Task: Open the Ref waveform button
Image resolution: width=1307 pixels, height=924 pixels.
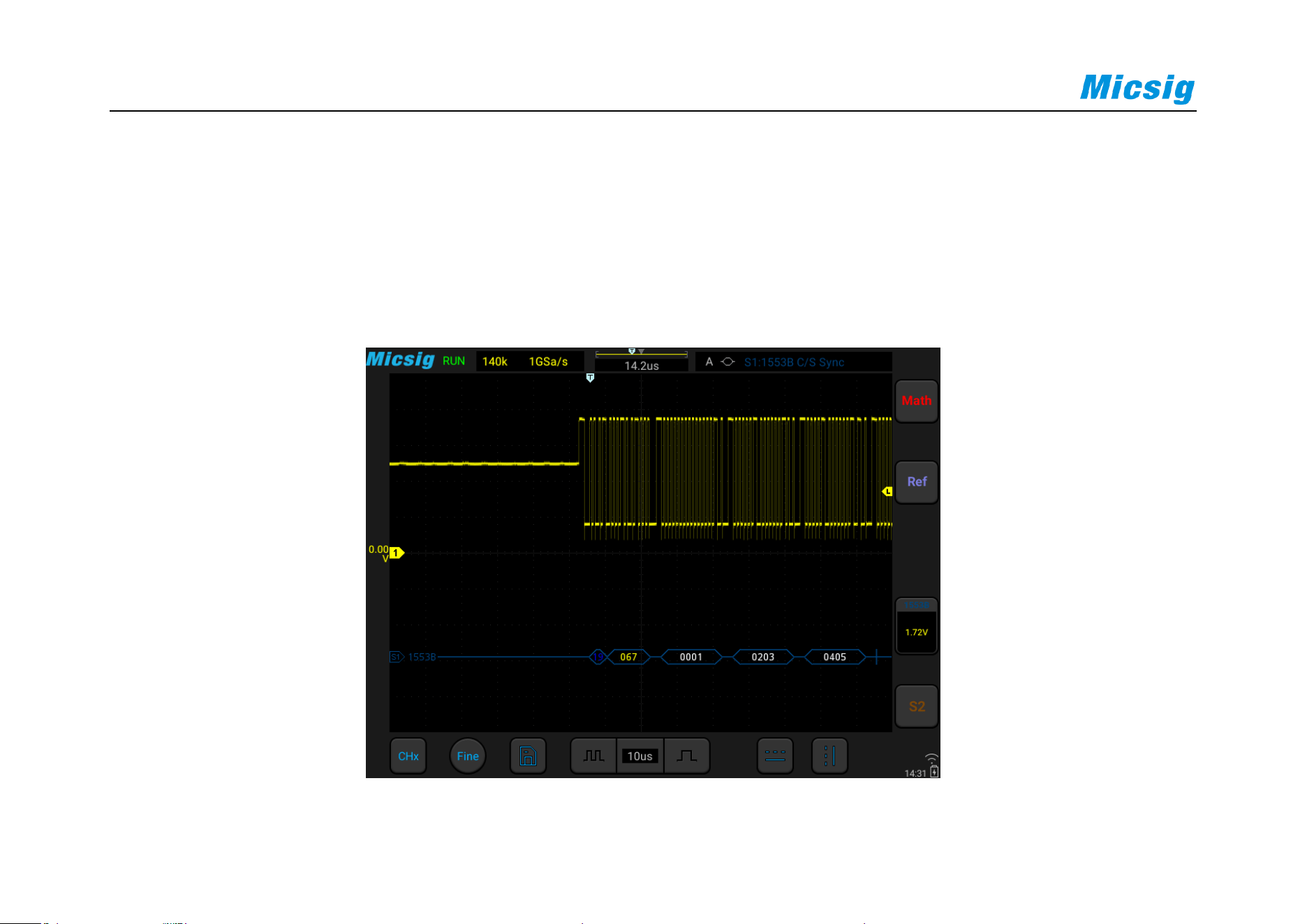Action: 916,482
